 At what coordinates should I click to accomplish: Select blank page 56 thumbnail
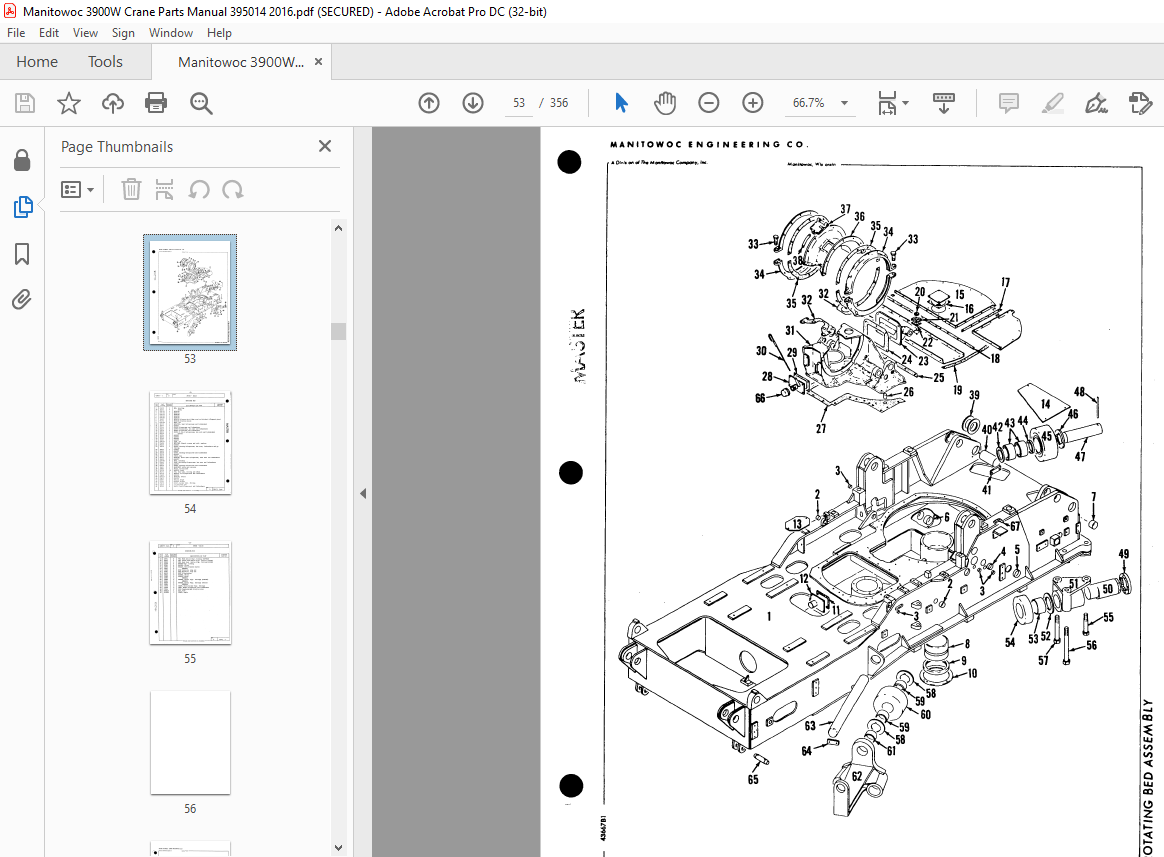[x=190, y=743]
